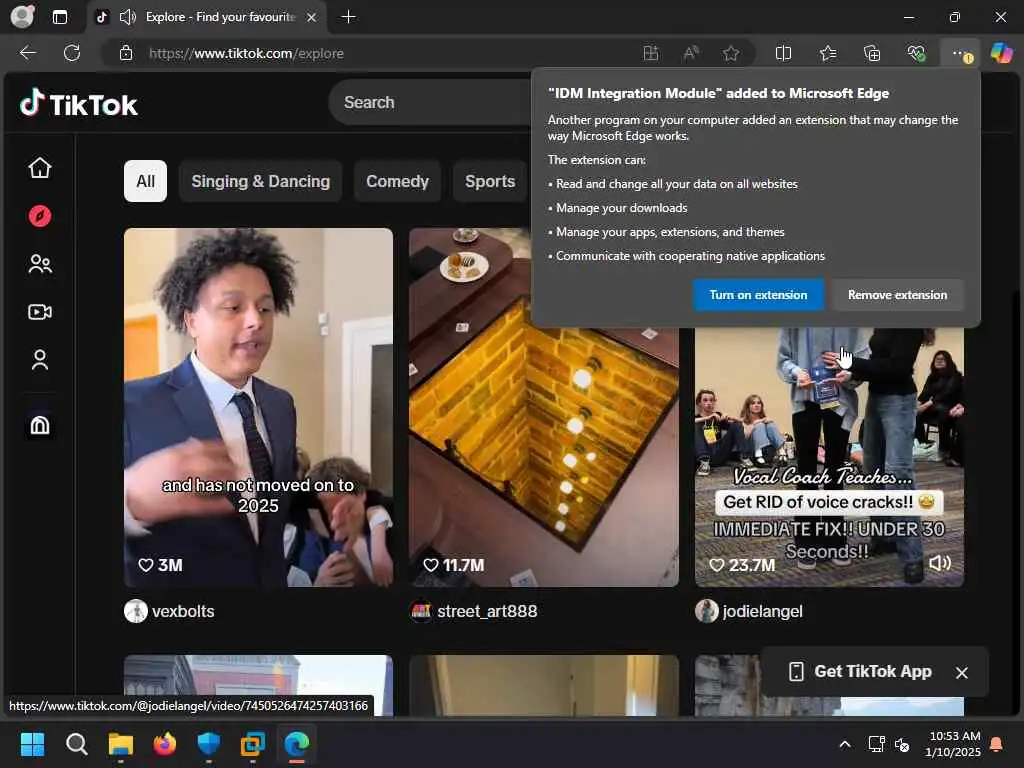The image size is (1024, 768).
Task: Select the Singing & Dancing category
Action: [261, 181]
